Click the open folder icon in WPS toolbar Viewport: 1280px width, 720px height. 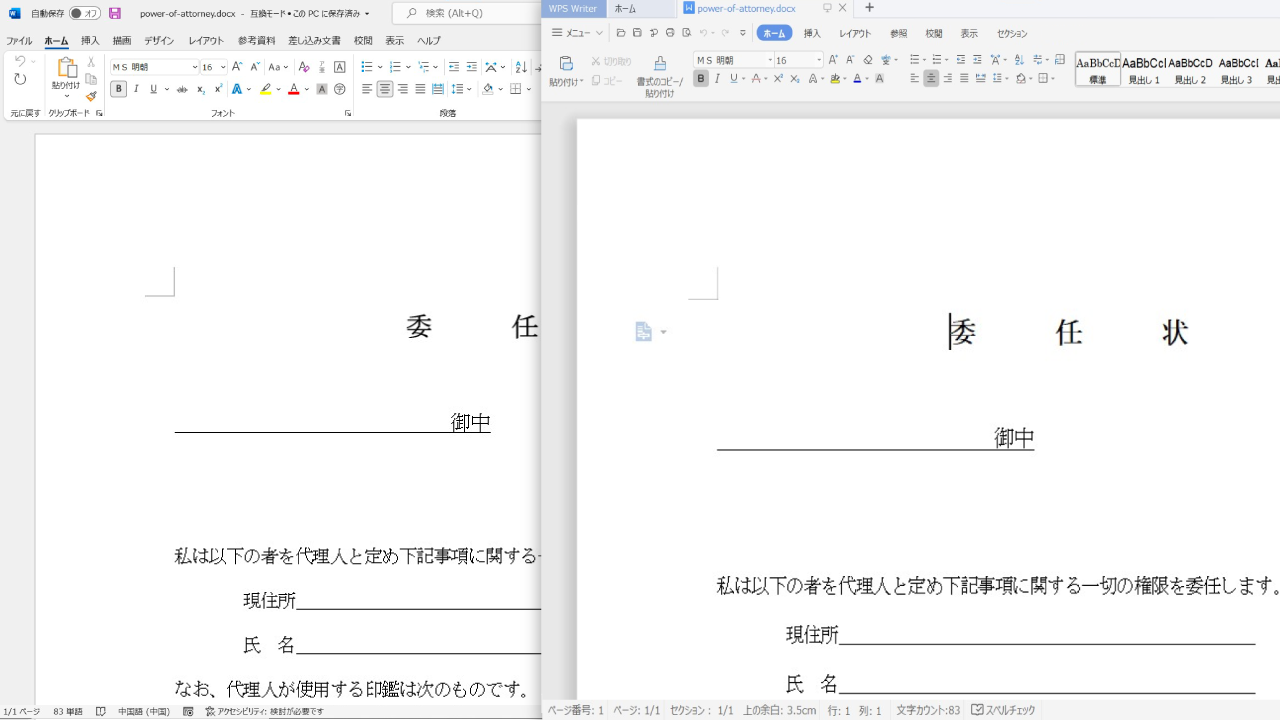[x=621, y=33]
